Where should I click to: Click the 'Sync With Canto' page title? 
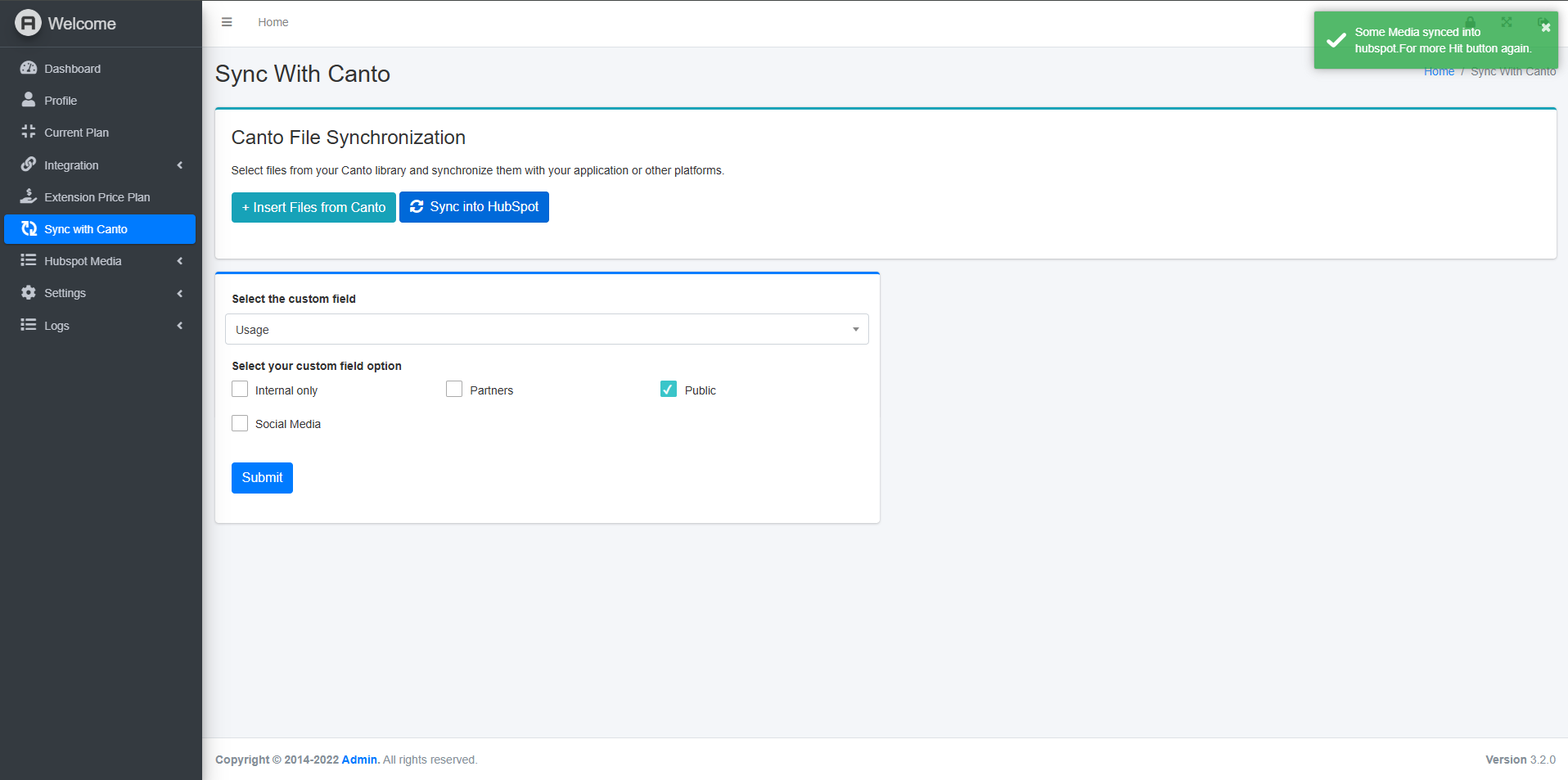click(x=303, y=74)
